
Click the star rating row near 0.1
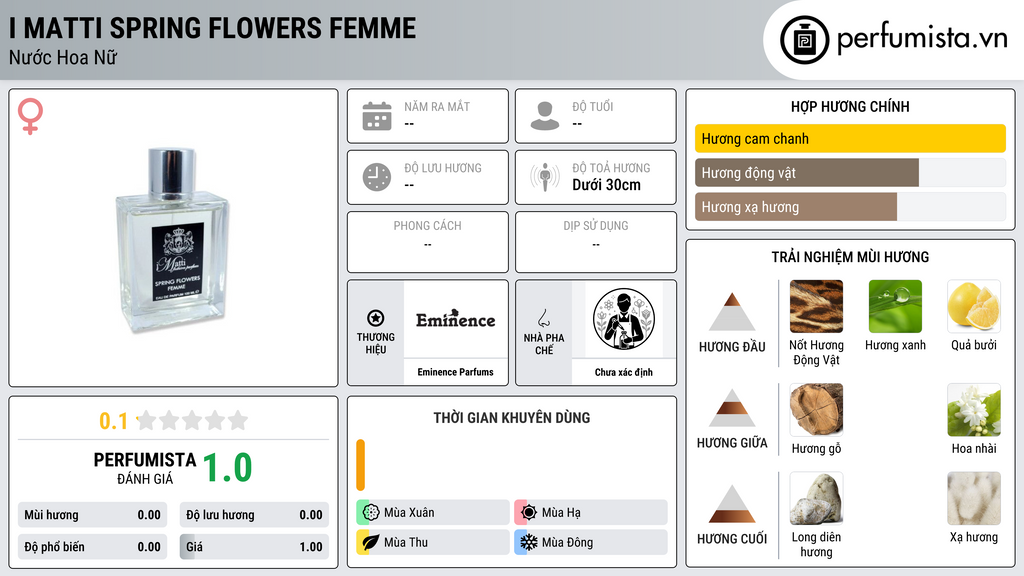pos(192,420)
